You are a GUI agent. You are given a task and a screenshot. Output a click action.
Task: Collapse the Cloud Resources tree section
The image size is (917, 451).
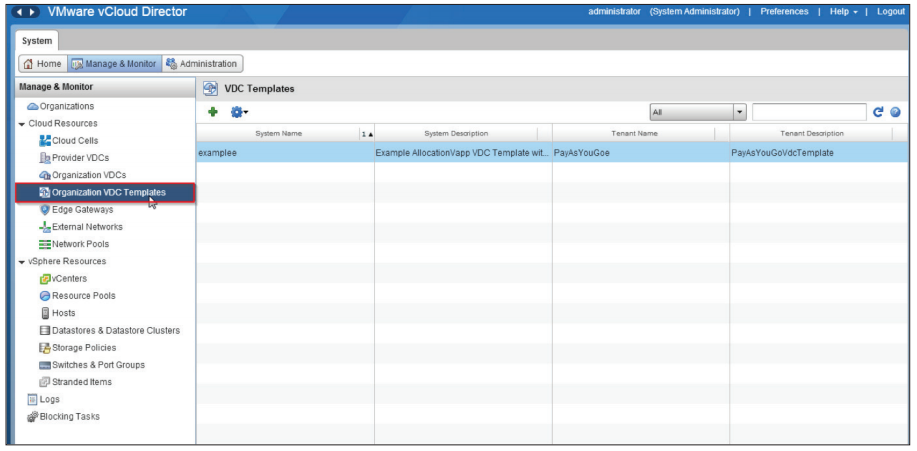(x=22, y=124)
